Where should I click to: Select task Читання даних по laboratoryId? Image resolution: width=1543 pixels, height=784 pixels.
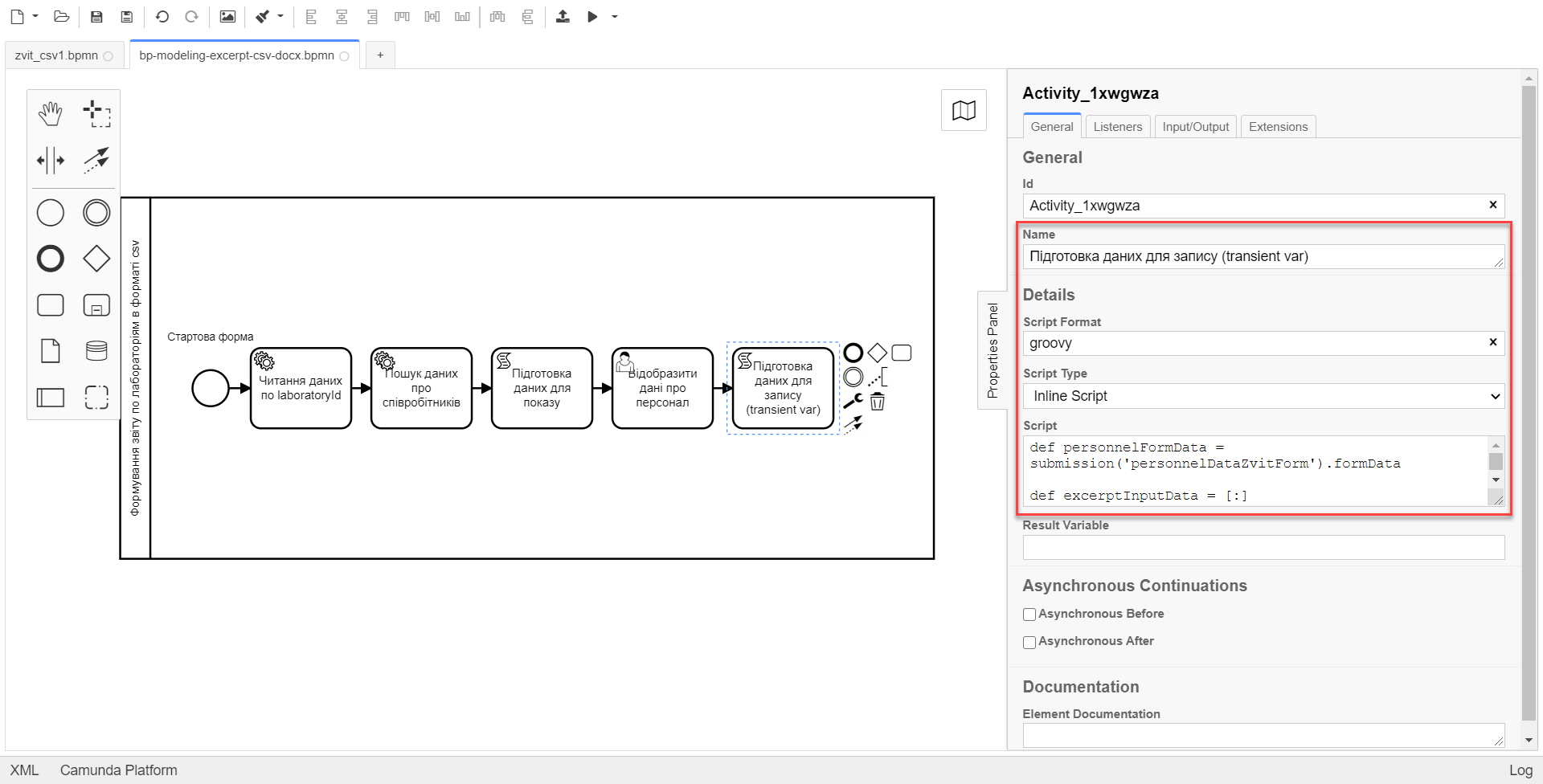click(301, 388)
